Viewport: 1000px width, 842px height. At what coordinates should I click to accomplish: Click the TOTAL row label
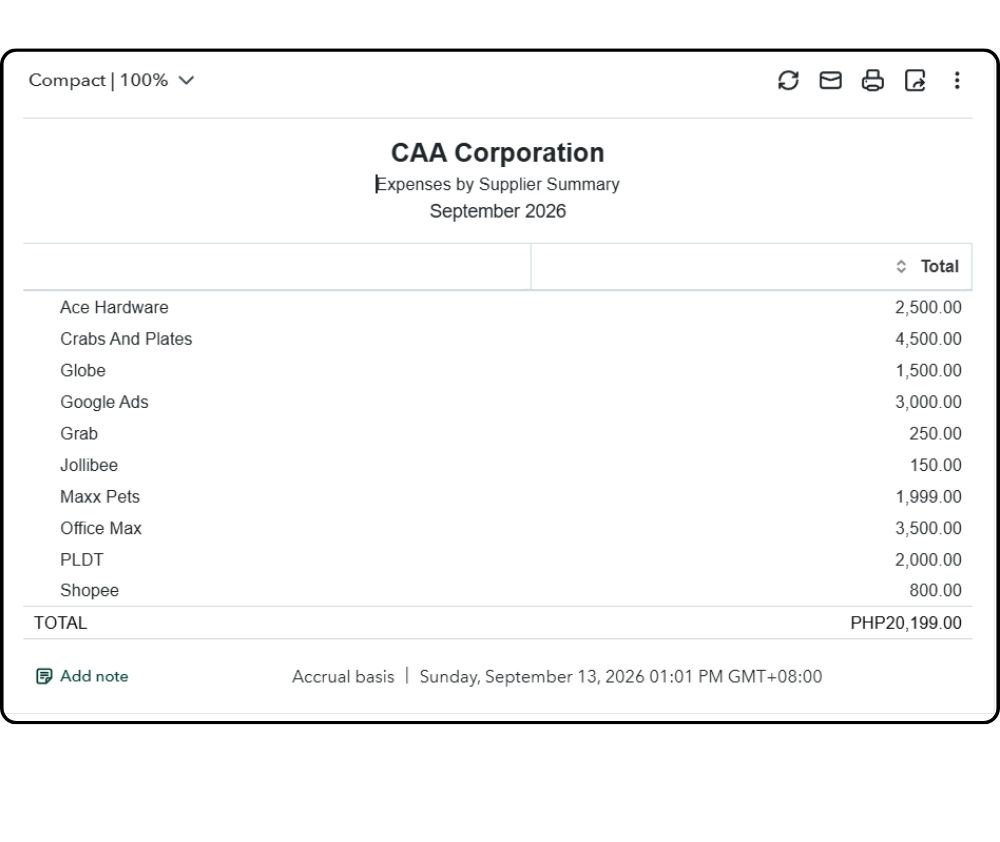point(60,623)
